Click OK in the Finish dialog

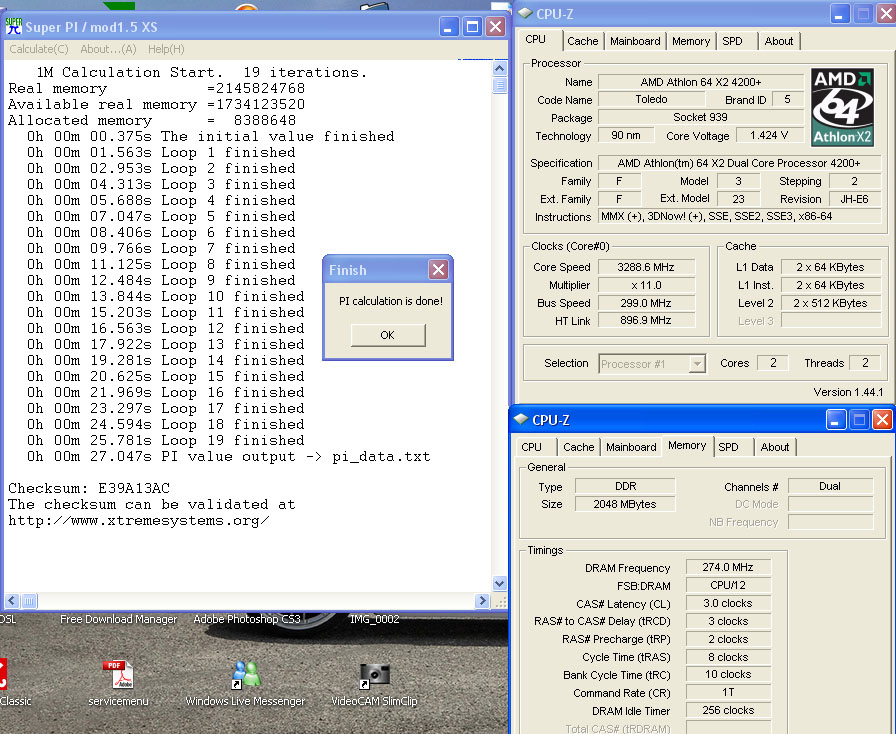388,335
